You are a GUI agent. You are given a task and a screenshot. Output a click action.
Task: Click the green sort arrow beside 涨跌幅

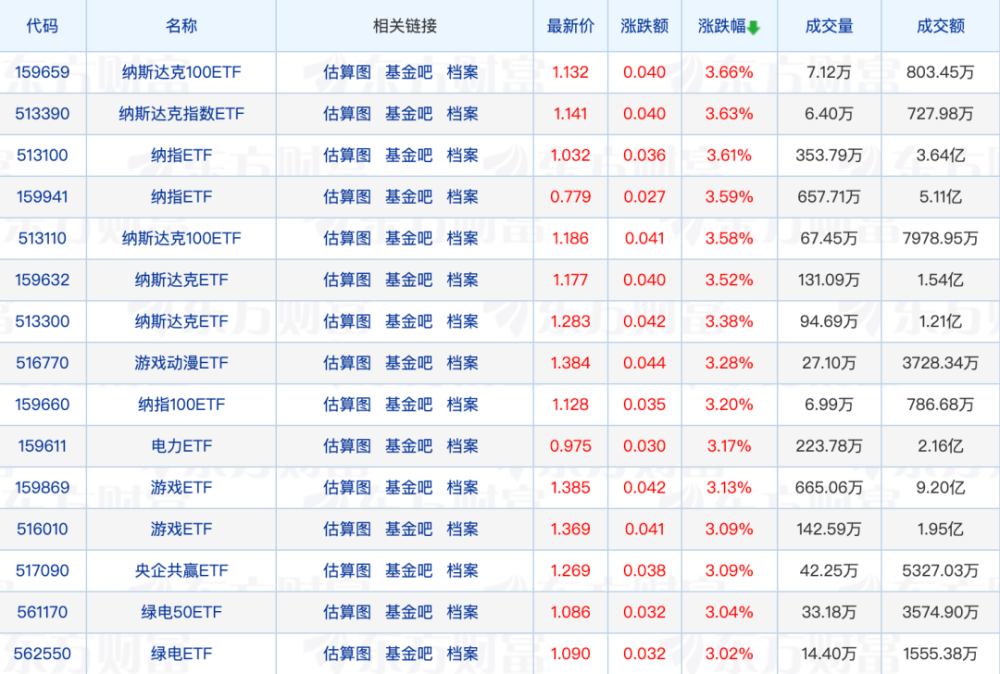753,27
